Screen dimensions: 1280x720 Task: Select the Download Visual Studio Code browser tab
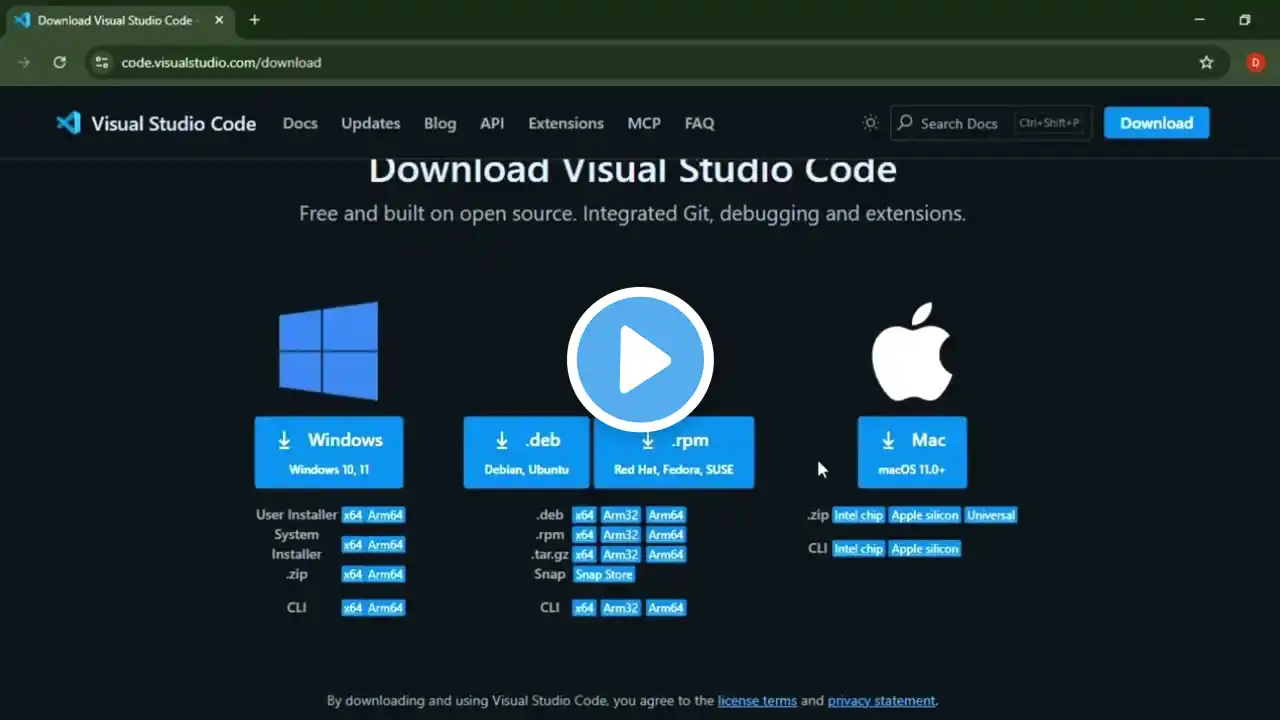[120, 20]
